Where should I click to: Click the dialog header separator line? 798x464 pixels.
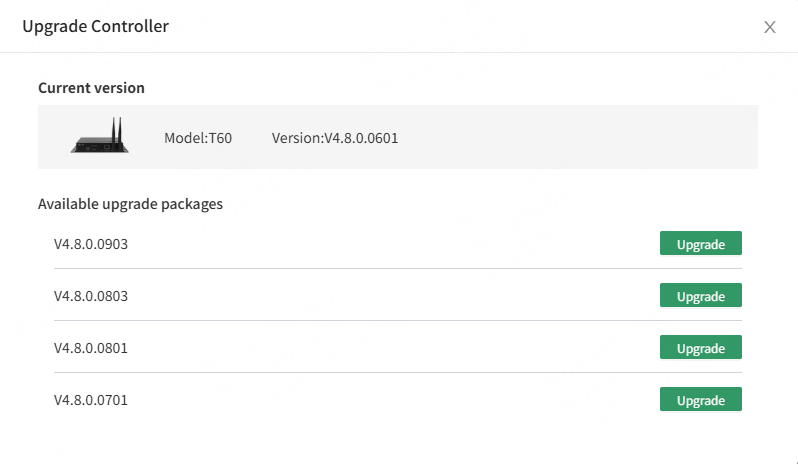(399, 52)
